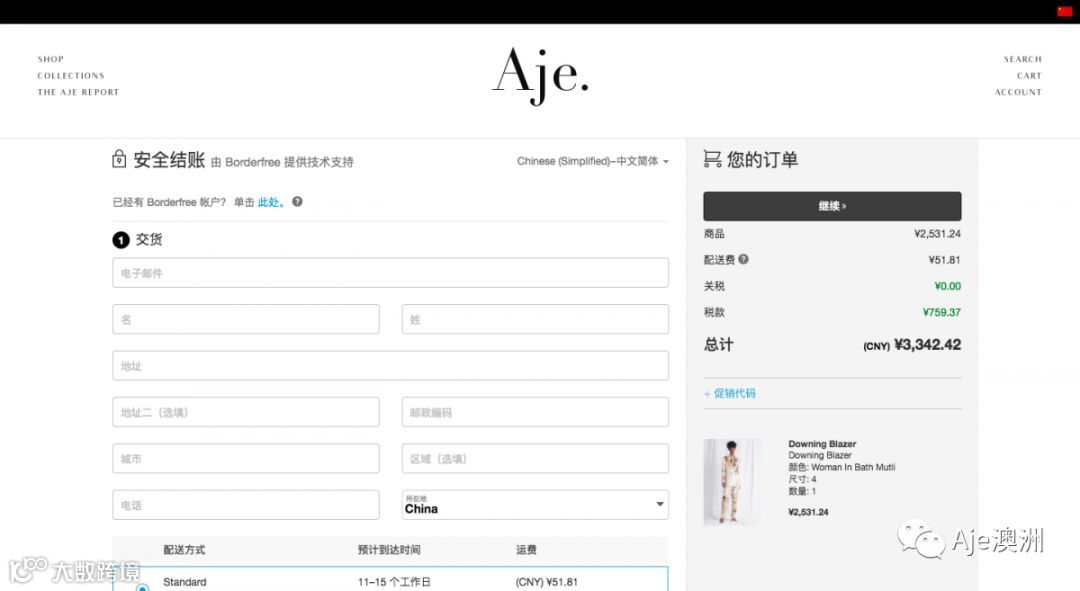
Task: Open the China country dropdown
Action: click(535, 505)
